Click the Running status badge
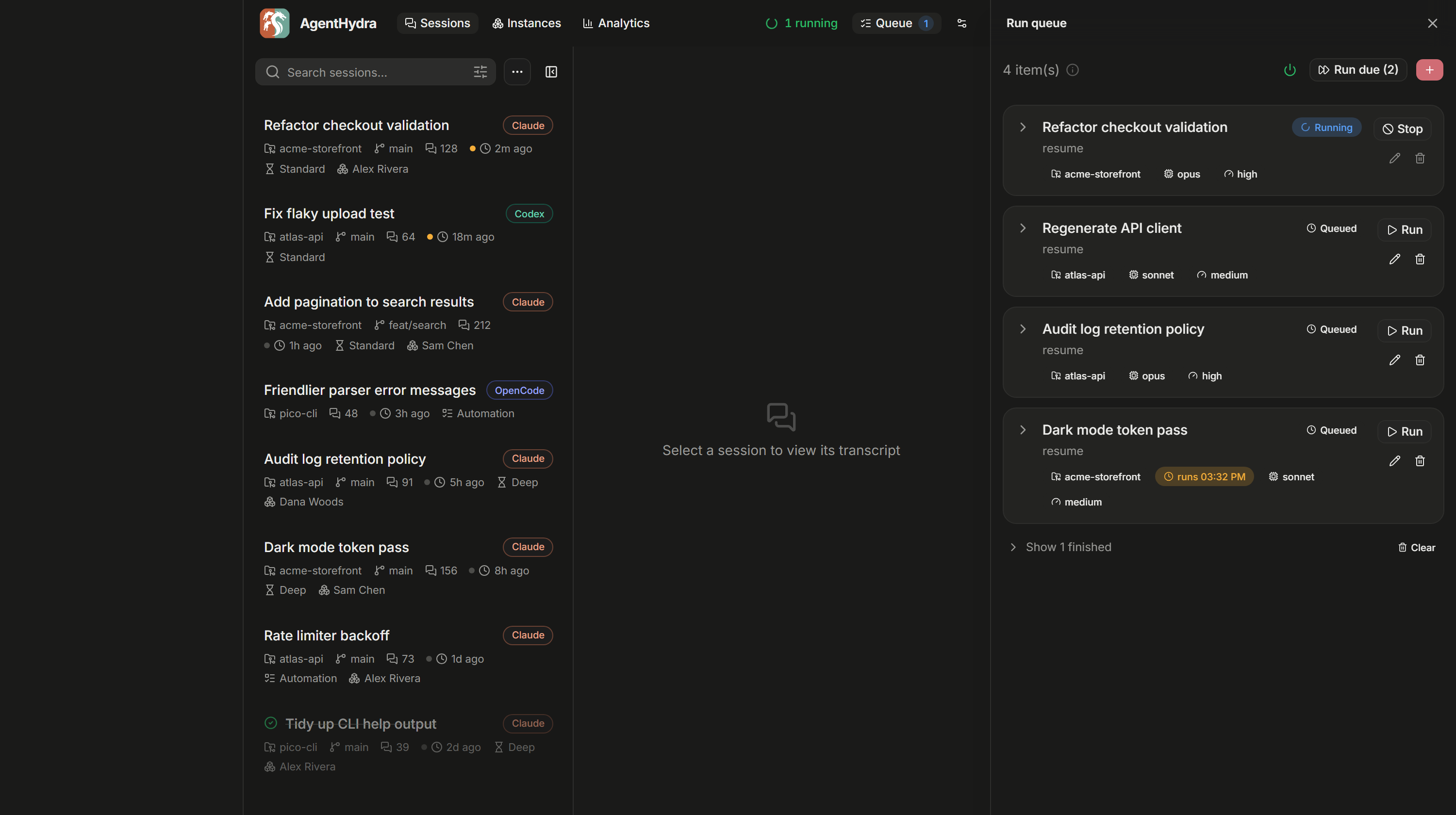Image resolution: width=1456 pixels, height=815 pixels. coord(1326,128)
